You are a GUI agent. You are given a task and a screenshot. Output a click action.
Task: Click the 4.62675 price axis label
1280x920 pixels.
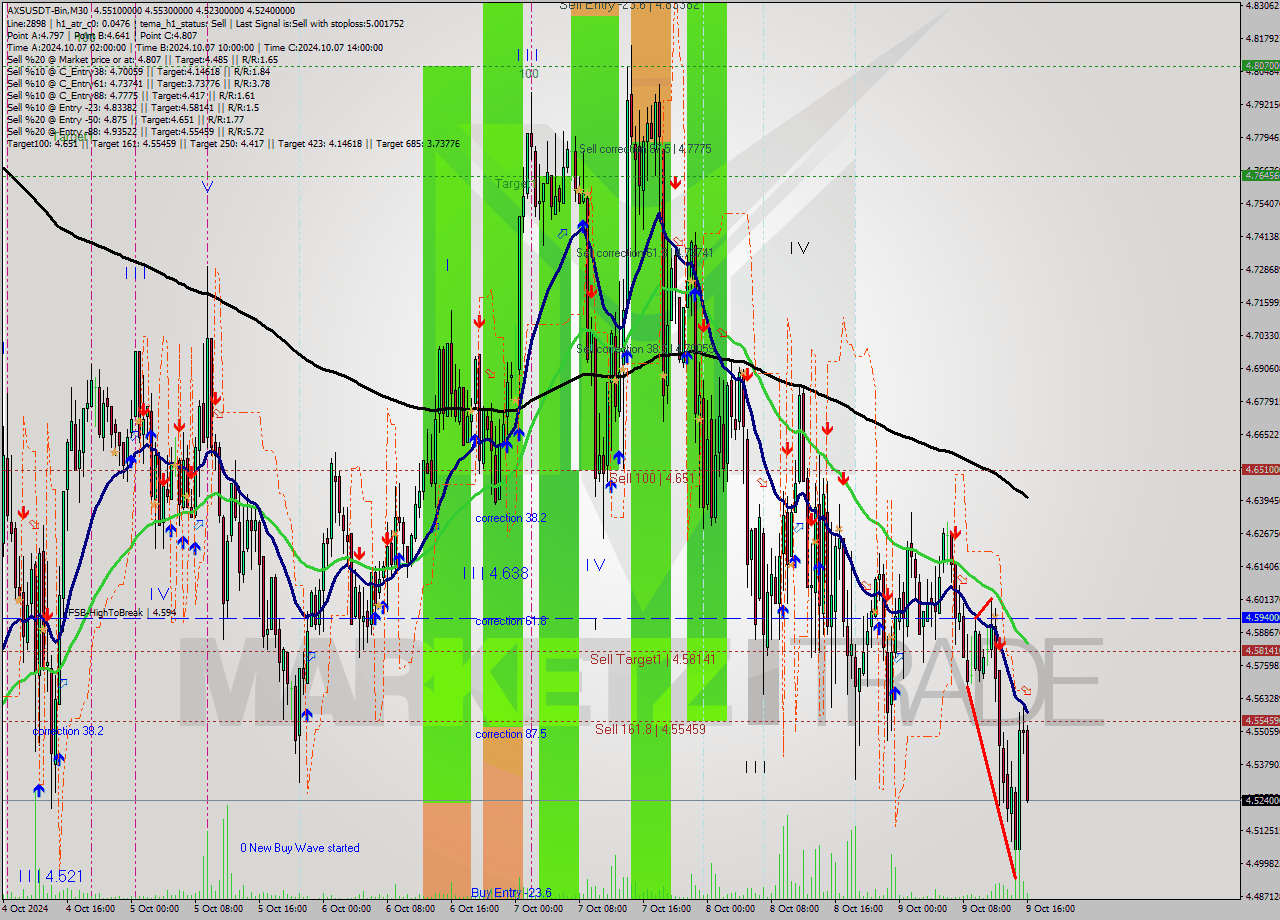[1261, 533]
